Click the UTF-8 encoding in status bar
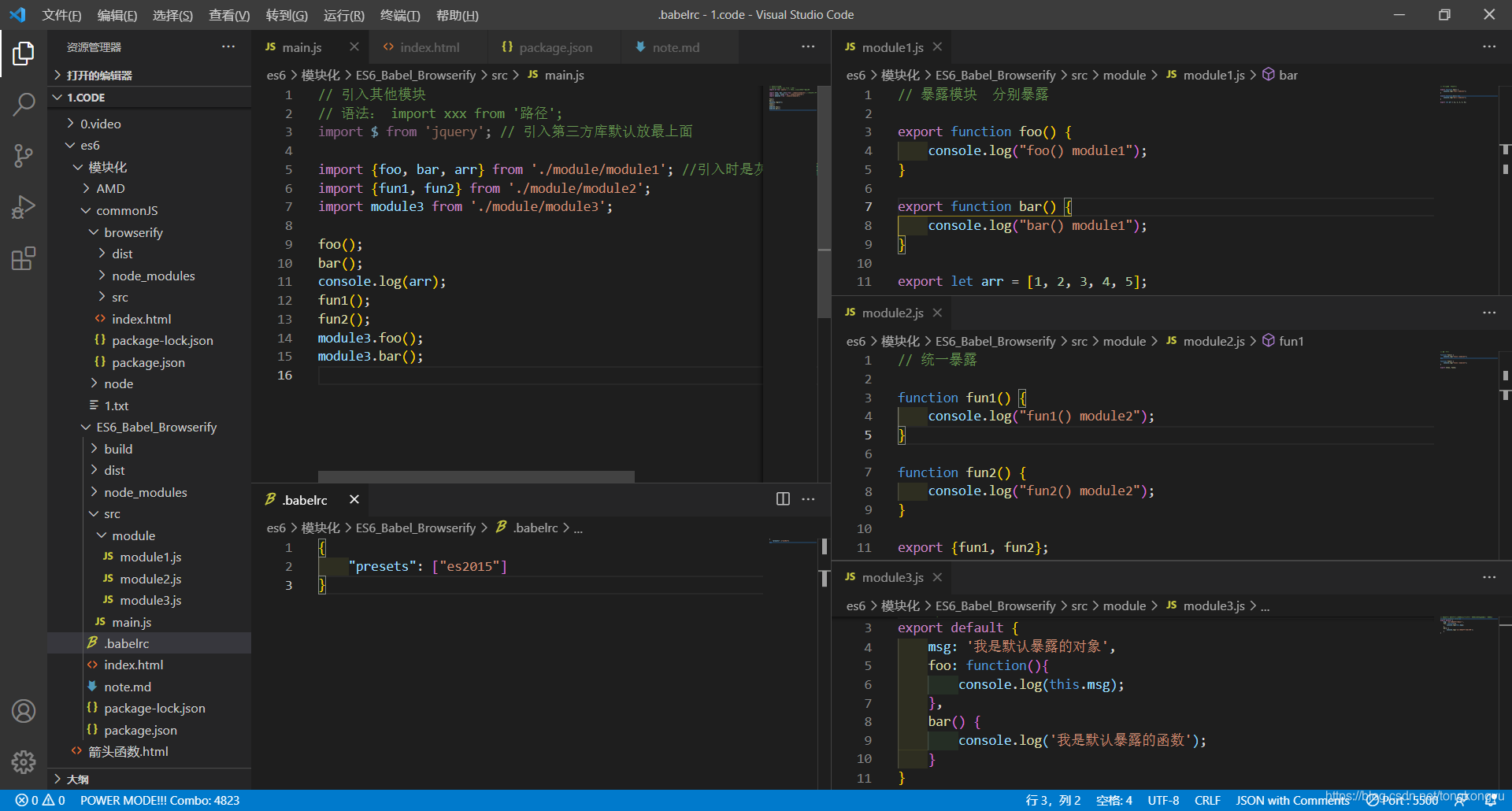 1163,800
